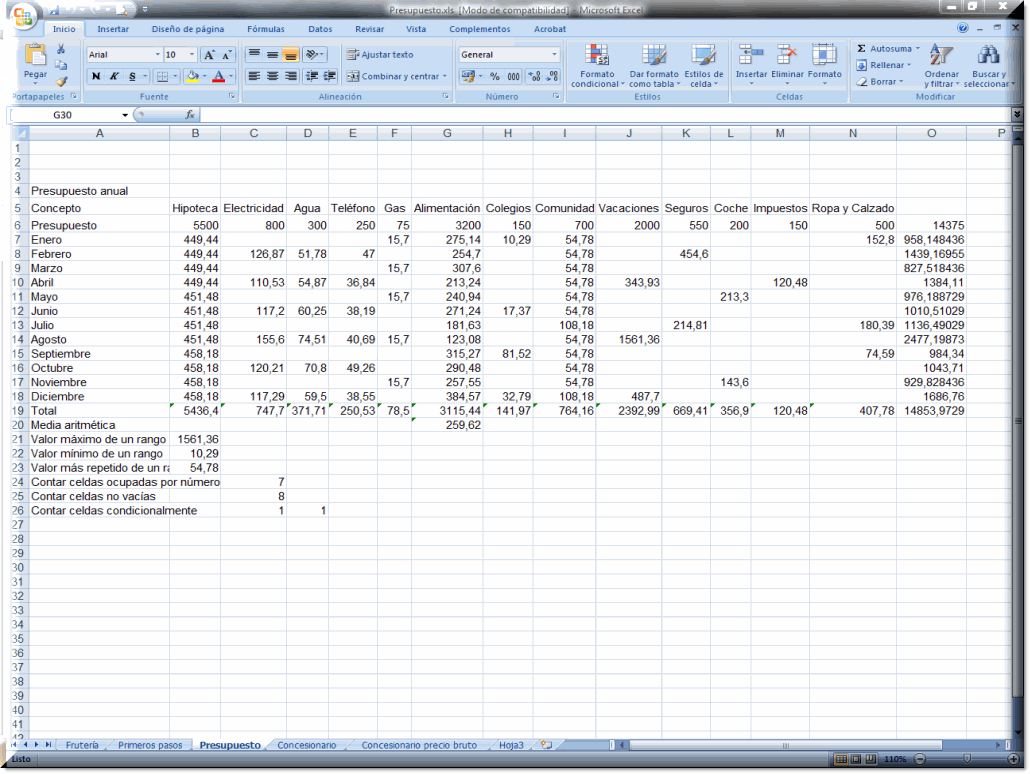
Task: Click the insert function fx icon
Action: tap(190, 115)
